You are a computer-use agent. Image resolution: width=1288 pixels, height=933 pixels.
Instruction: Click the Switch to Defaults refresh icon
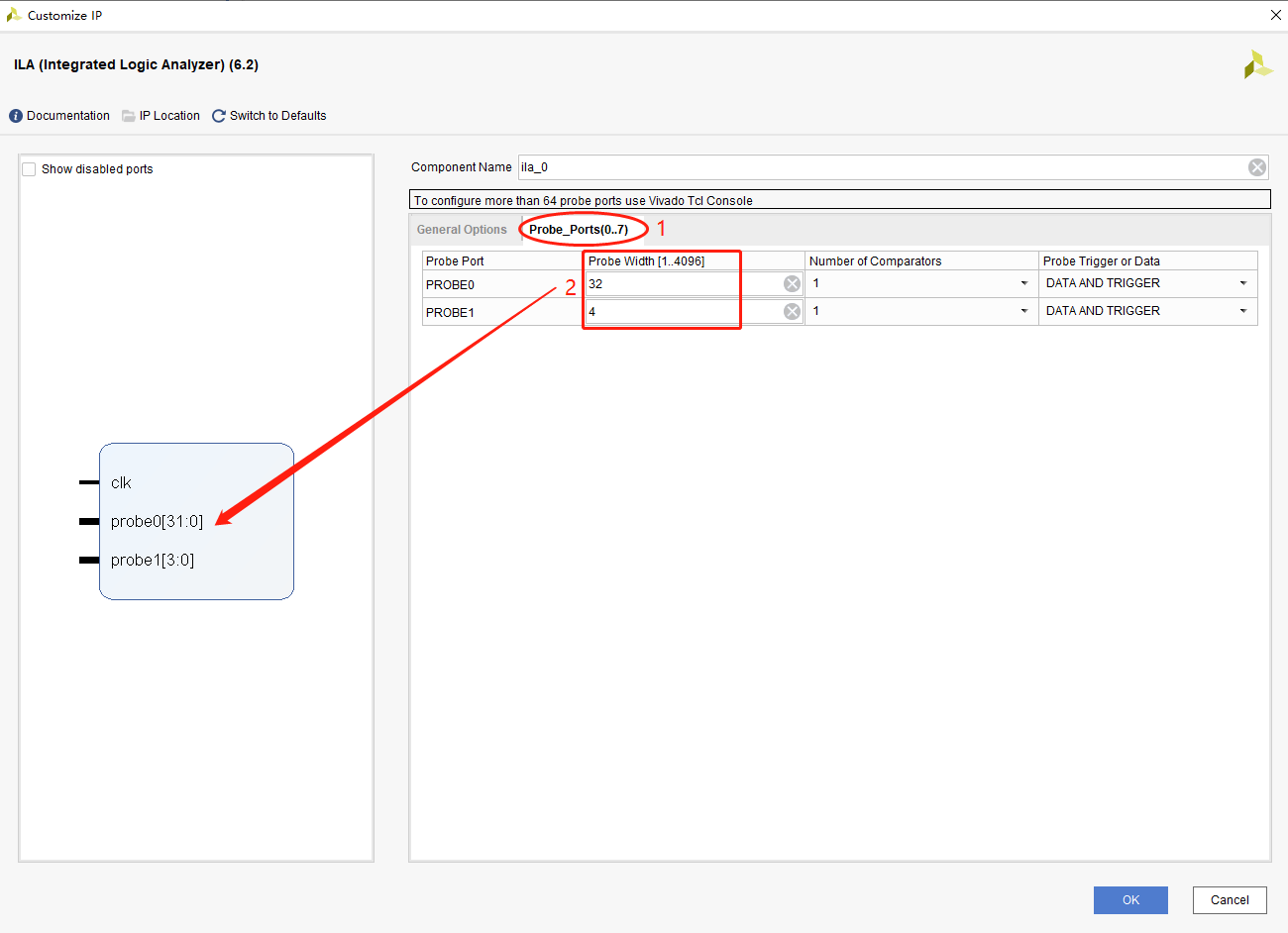click(x=219, y=116)
